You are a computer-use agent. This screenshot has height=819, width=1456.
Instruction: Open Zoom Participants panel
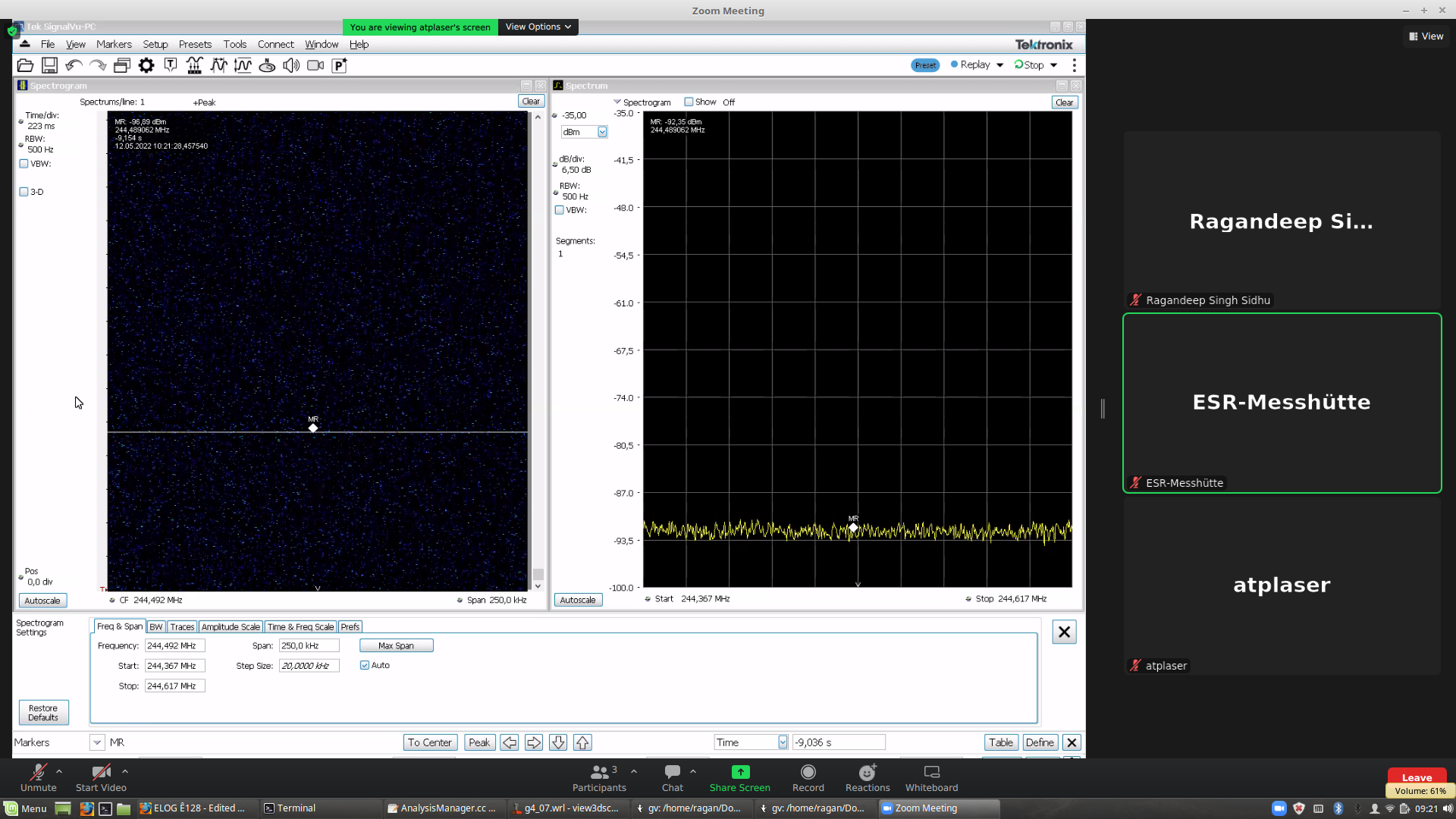click(x=599, y=778)
